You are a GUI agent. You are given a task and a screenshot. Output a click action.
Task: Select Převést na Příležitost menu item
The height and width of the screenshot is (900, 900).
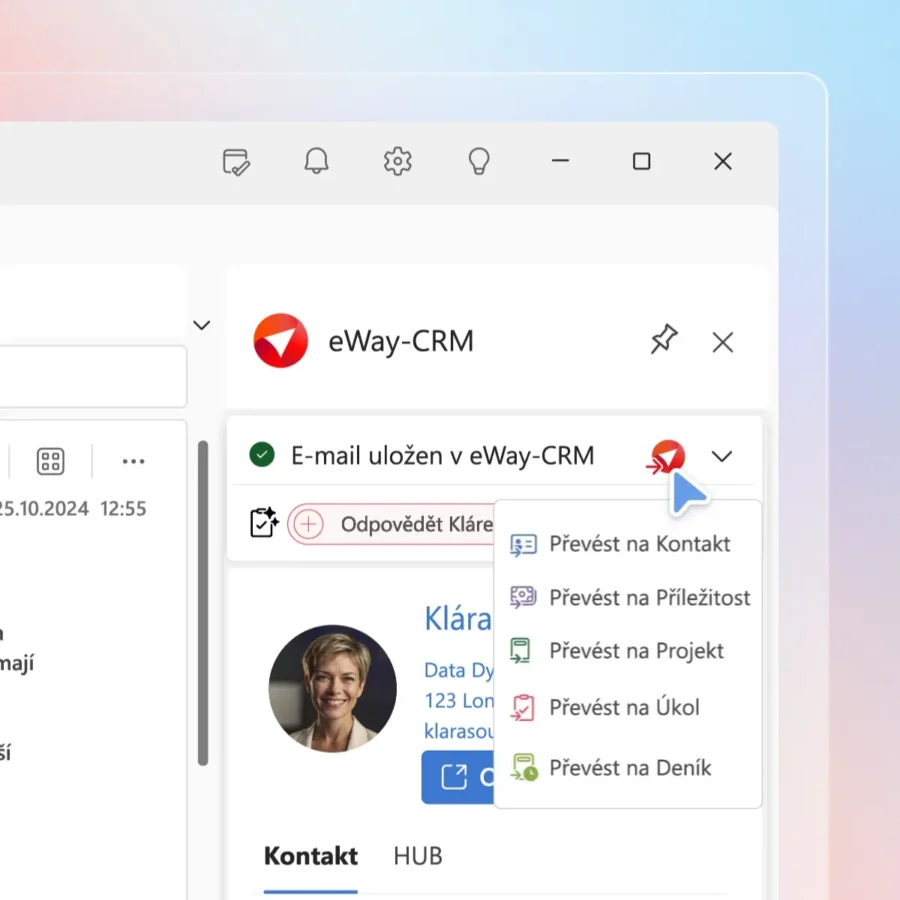point(628,598)
